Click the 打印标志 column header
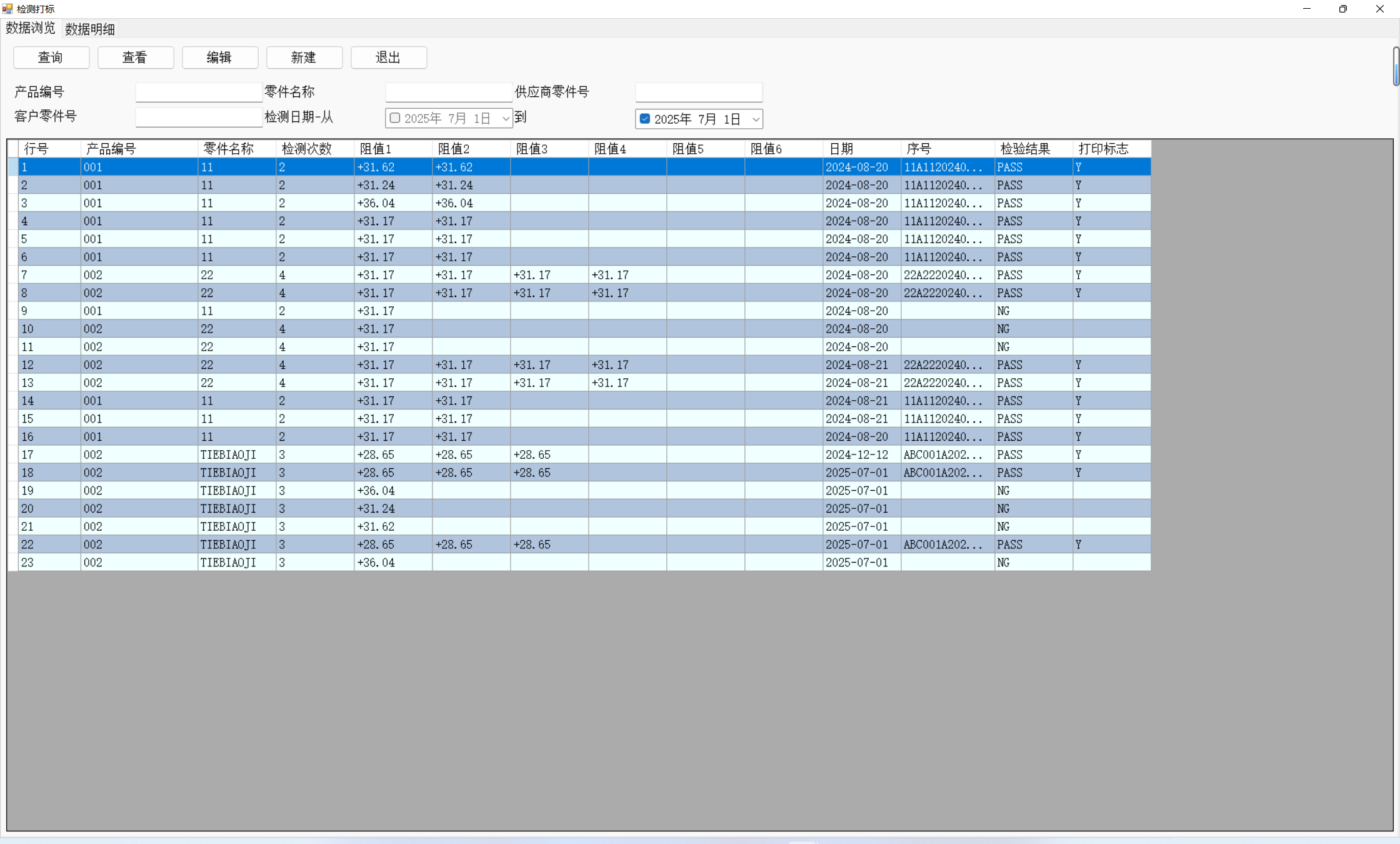1400x844 pixels. tap(1112, 149)
